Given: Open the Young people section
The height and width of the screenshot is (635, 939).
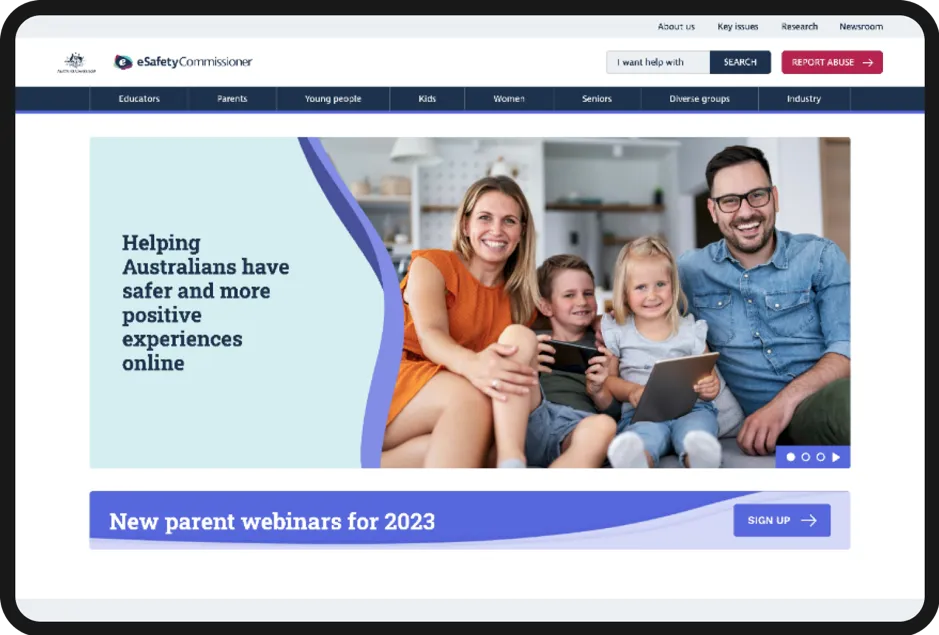Looking at the screenshot, I should point(332,99).
